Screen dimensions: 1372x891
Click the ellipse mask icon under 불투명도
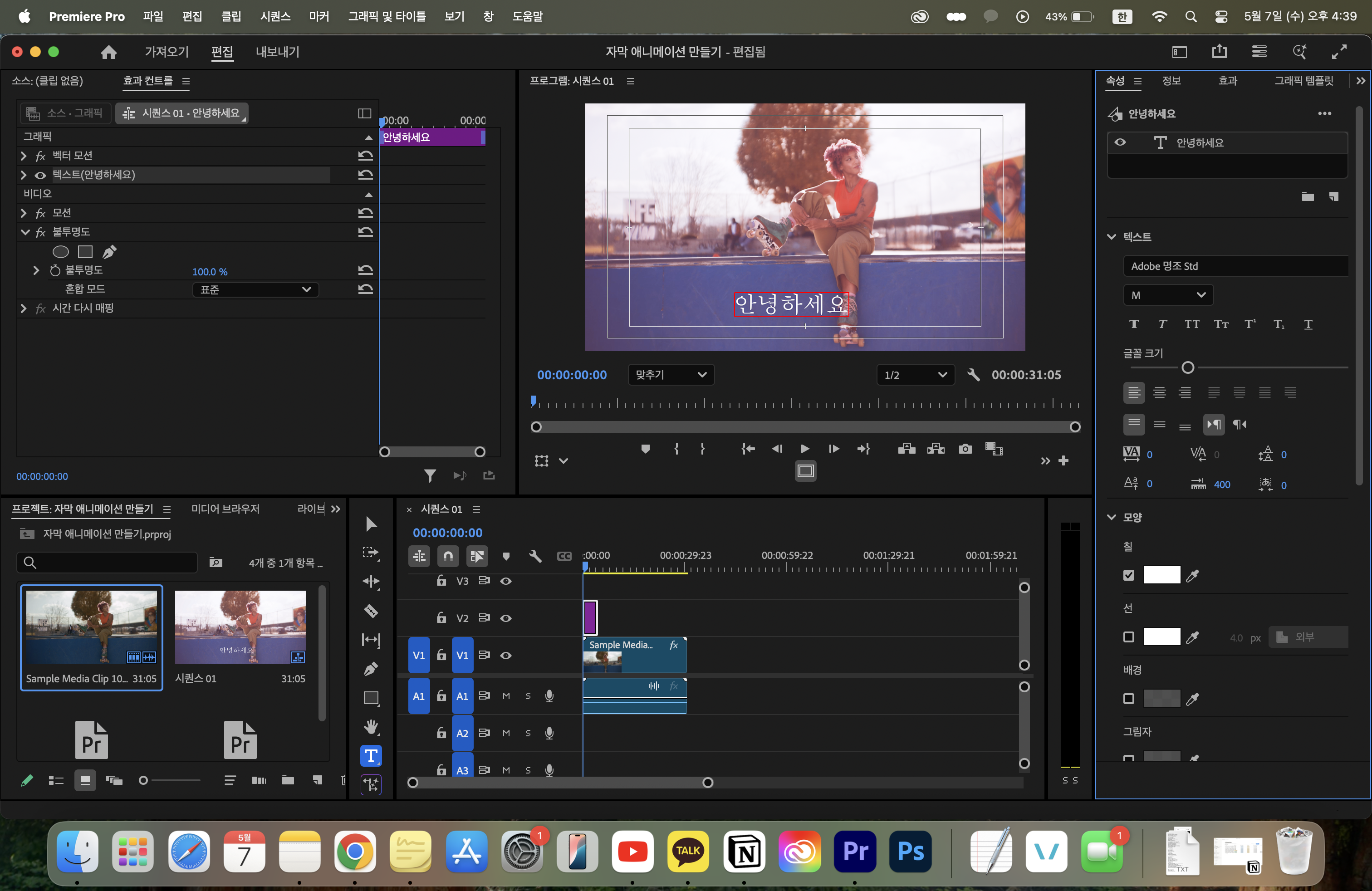click(60, 252)
